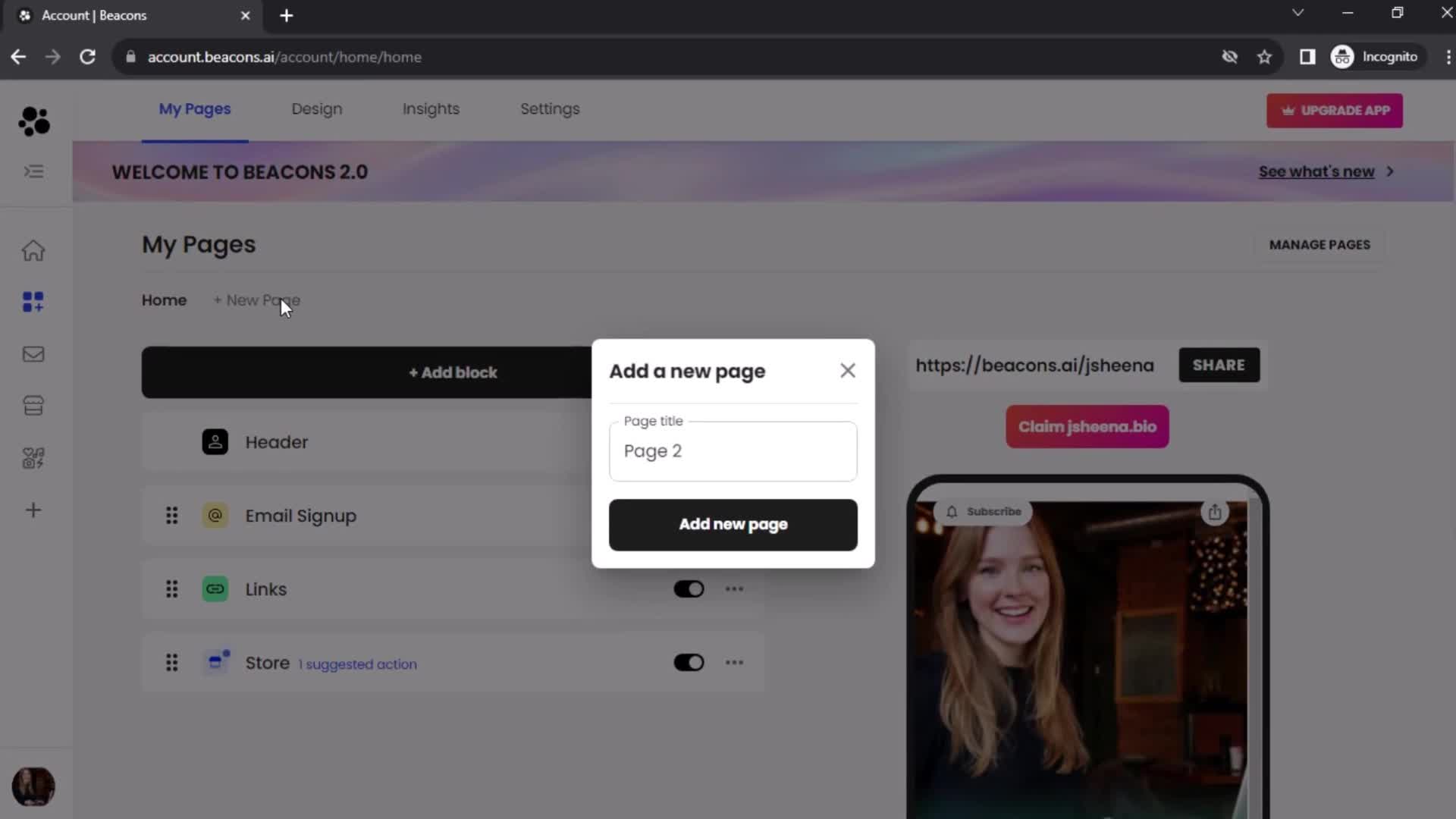Grab the Links row drag handle

pos(172,589)
